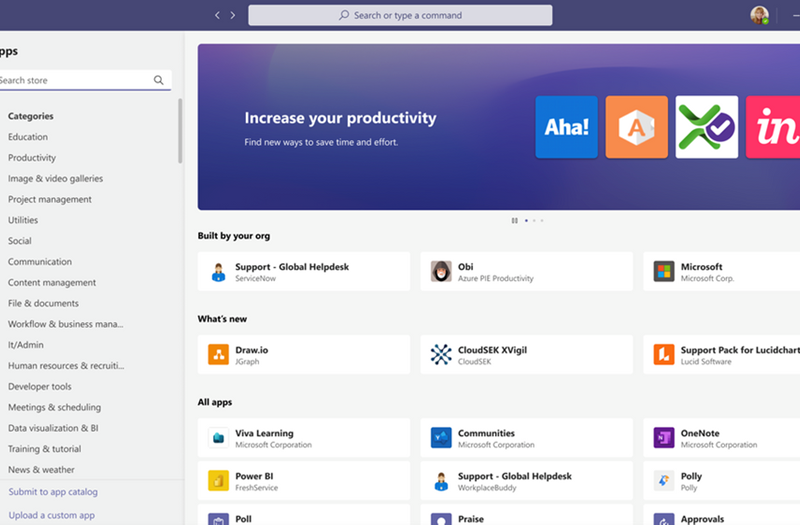Viewport: 800px width, 525px height.
Task: Select File & documents category
Action: click(43, 303)
